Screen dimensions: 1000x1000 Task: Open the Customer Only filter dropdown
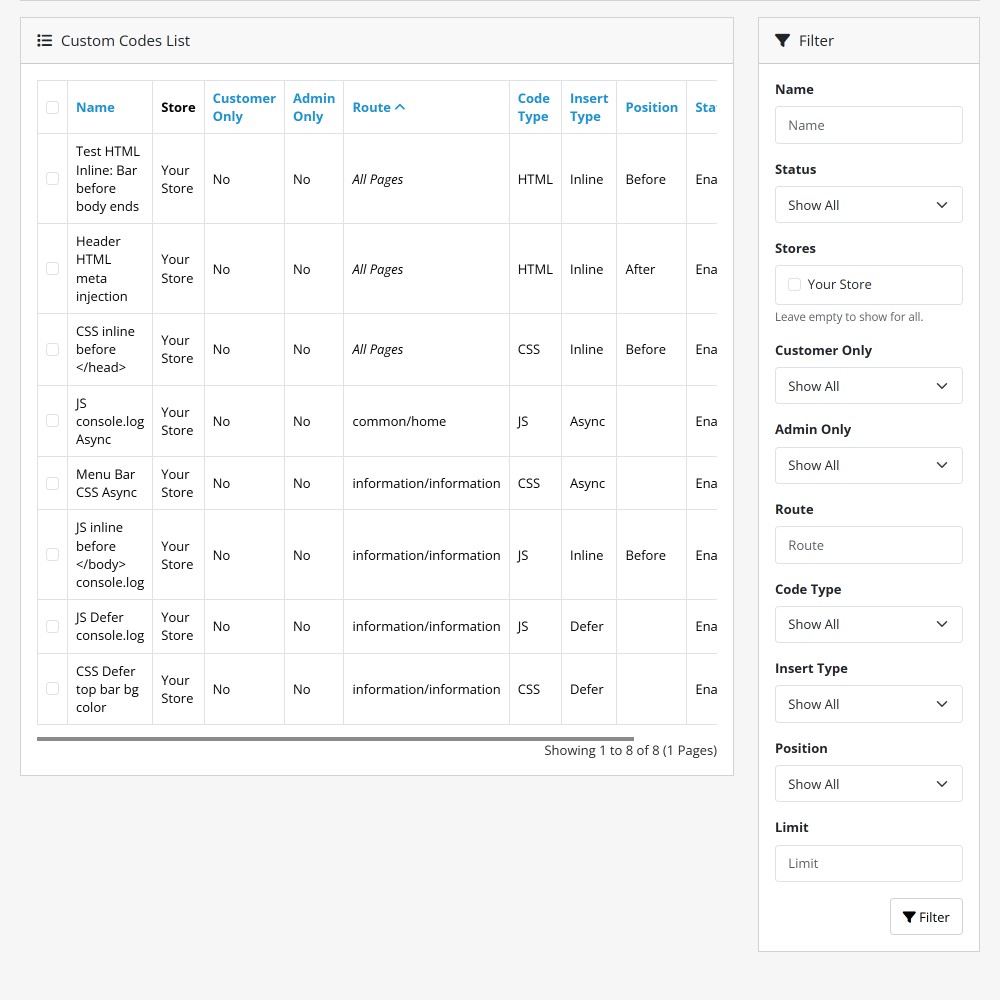point(868,386)
